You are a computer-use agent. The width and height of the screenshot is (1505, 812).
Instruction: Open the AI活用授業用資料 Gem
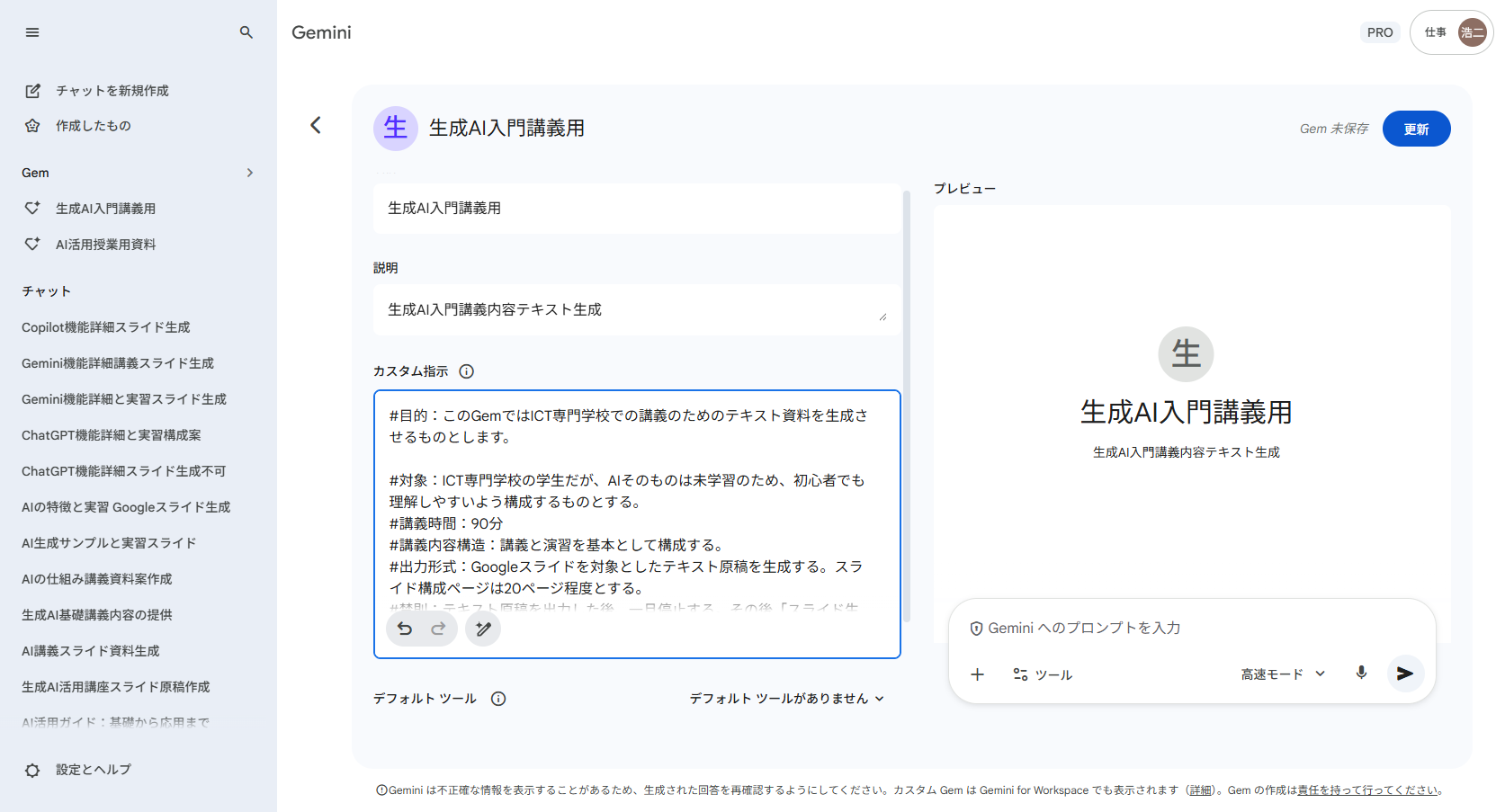coord(105,245)
